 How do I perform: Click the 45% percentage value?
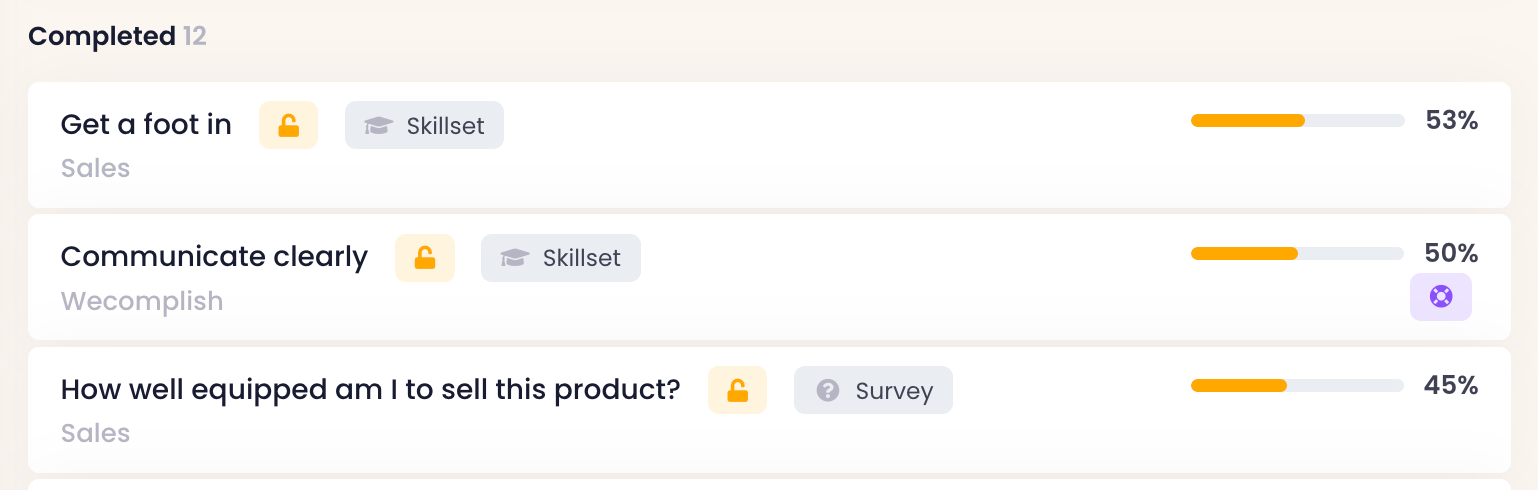tap(1451, 386)
